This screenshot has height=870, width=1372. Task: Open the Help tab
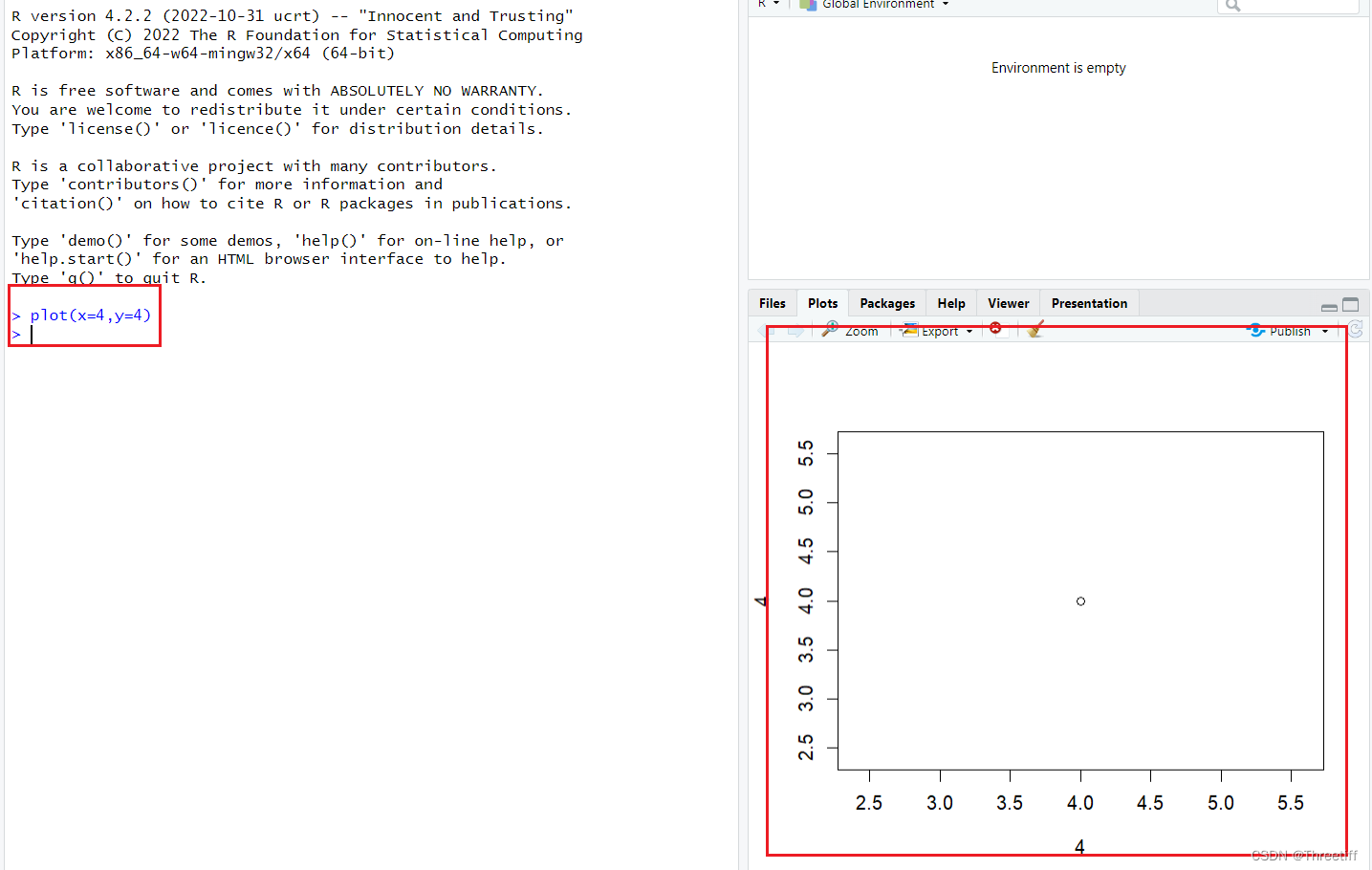click(x=951, y=303)
